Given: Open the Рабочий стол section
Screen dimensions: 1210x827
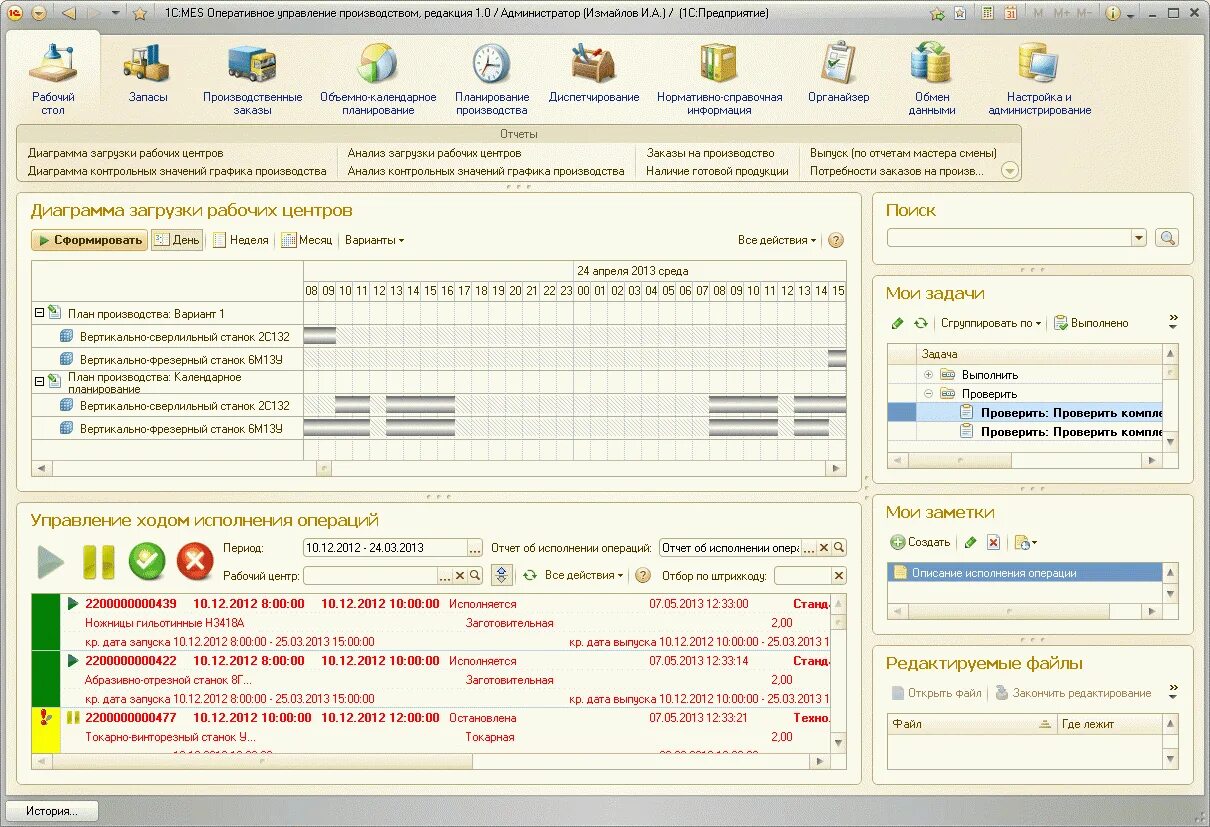Looking at the screenshot, I should tap(52, 79).
